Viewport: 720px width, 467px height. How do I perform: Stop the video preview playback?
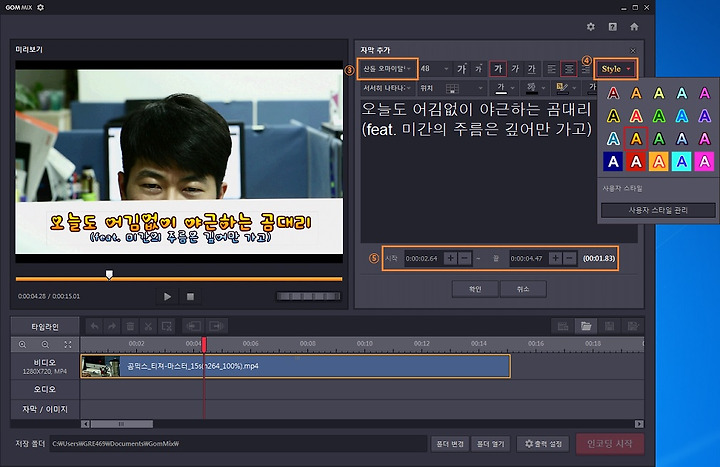(190, 297)
